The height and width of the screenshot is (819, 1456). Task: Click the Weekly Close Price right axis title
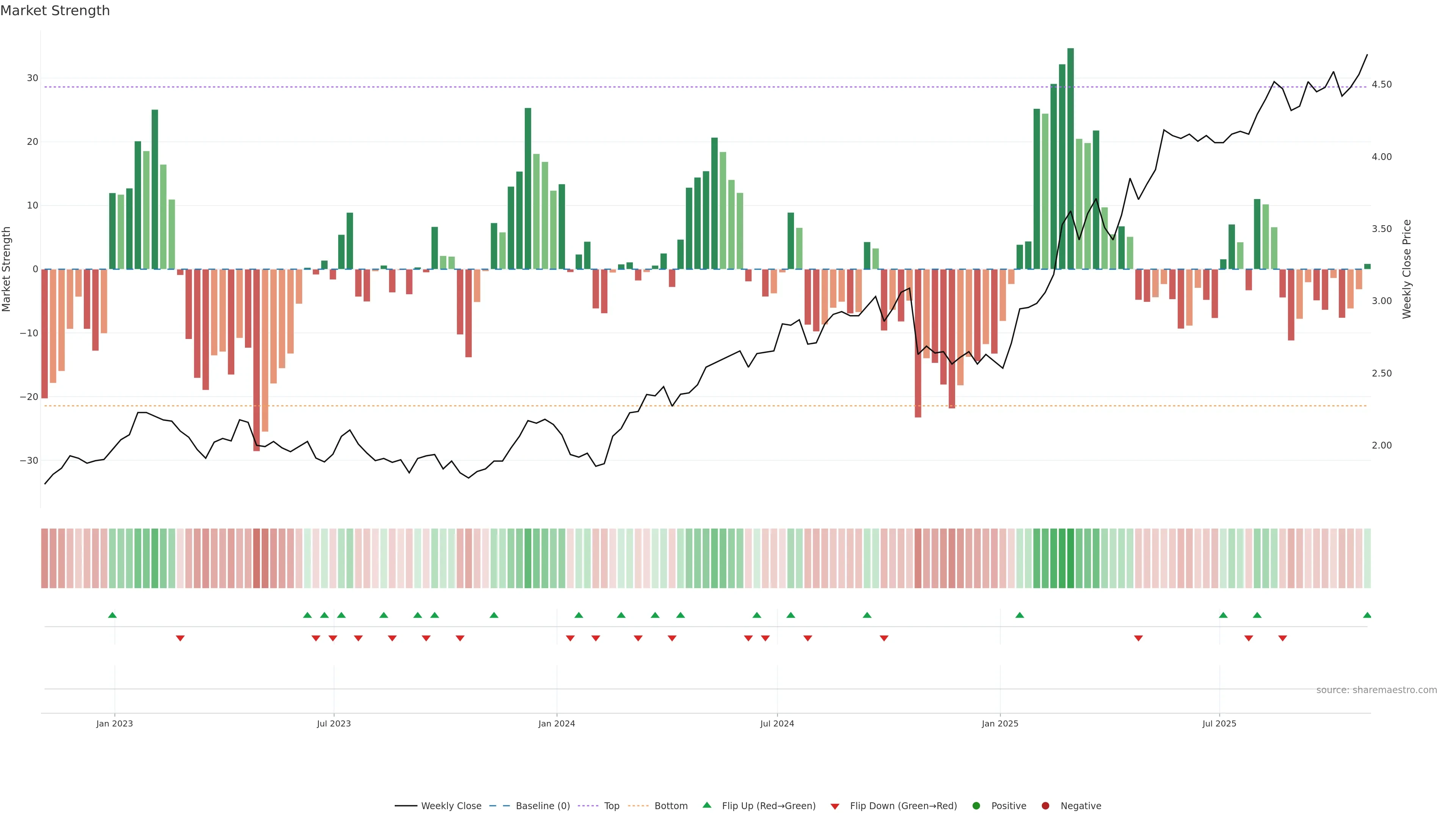[x=1407, y=269]
